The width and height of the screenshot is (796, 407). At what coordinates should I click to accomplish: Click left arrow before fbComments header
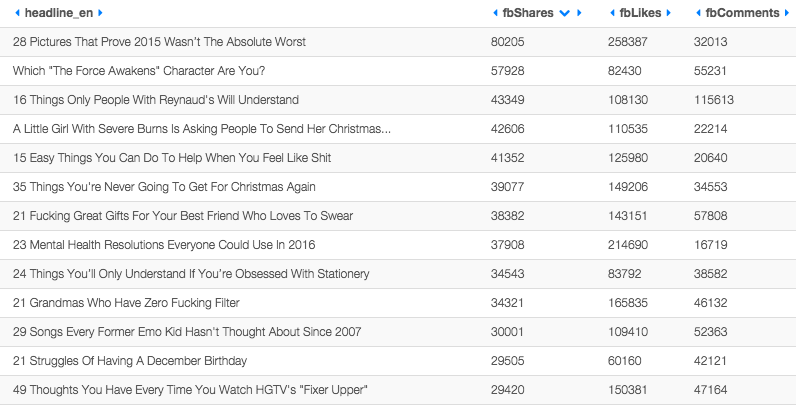pyautogui.click(x=696, y=13)
